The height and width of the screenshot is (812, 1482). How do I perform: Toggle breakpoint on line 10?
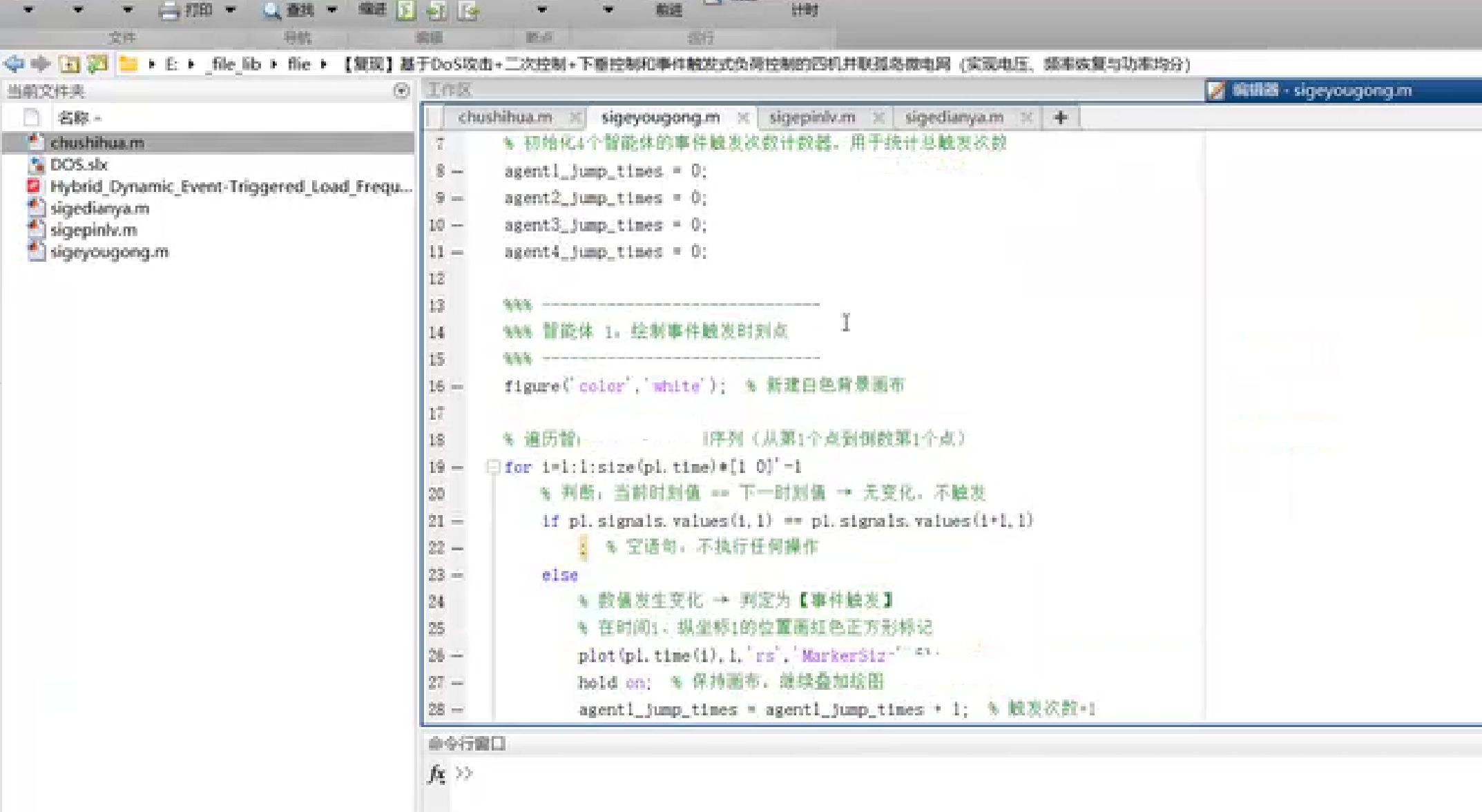tap(457, 225)
